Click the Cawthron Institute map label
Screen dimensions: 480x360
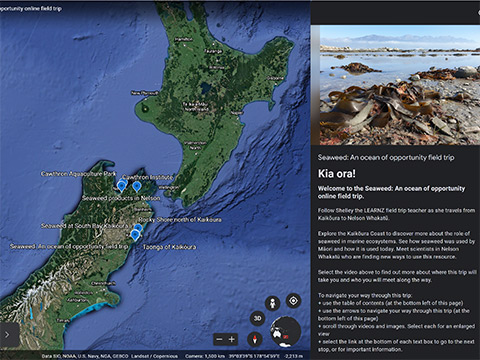click(148, 177)
